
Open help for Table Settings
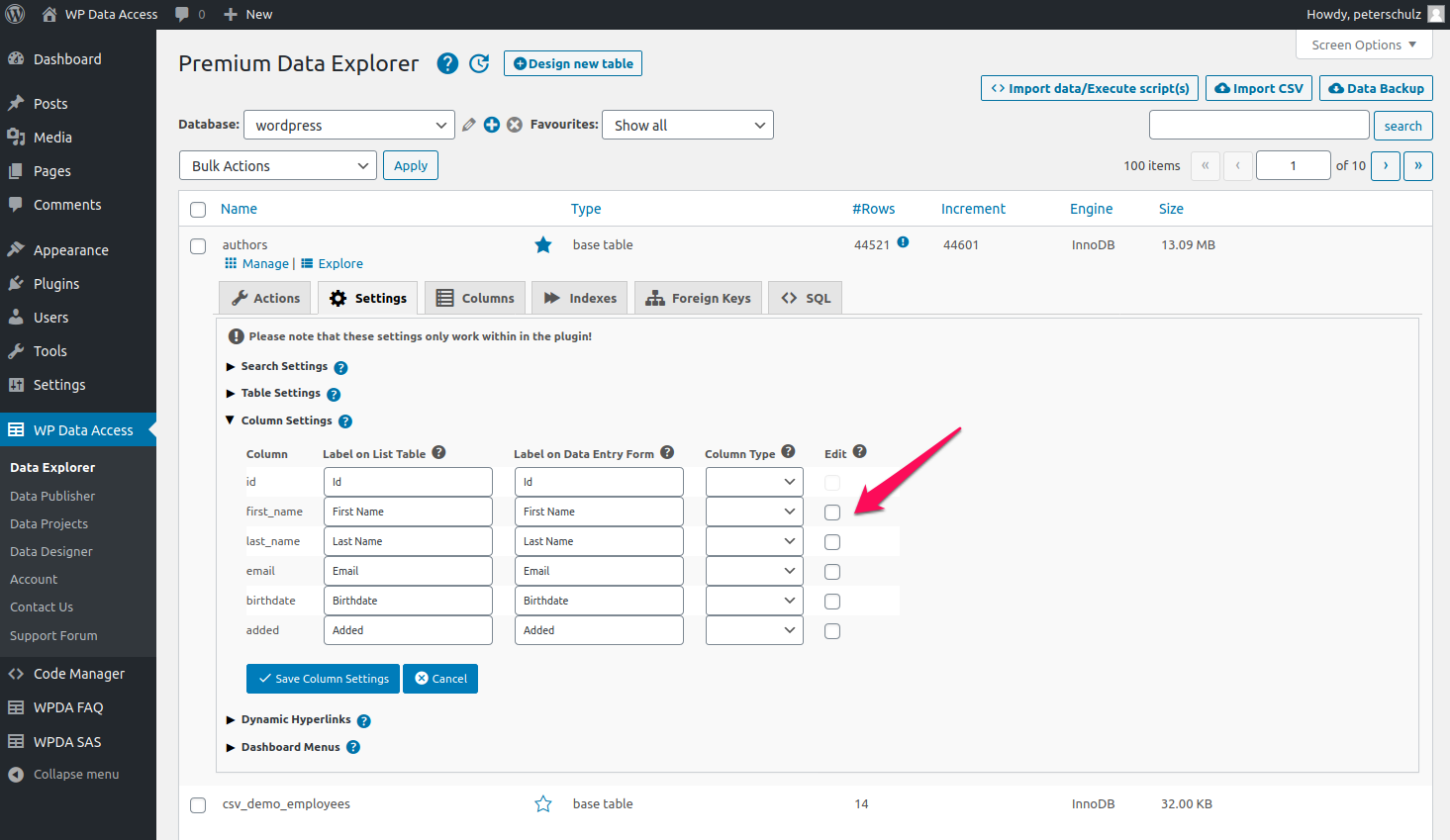334,395
